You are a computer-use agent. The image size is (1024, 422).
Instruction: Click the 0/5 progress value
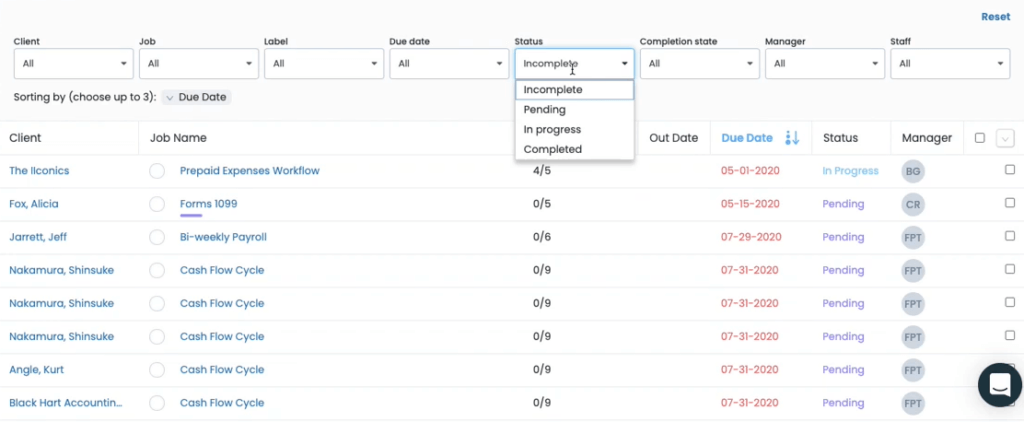point(541,204)
